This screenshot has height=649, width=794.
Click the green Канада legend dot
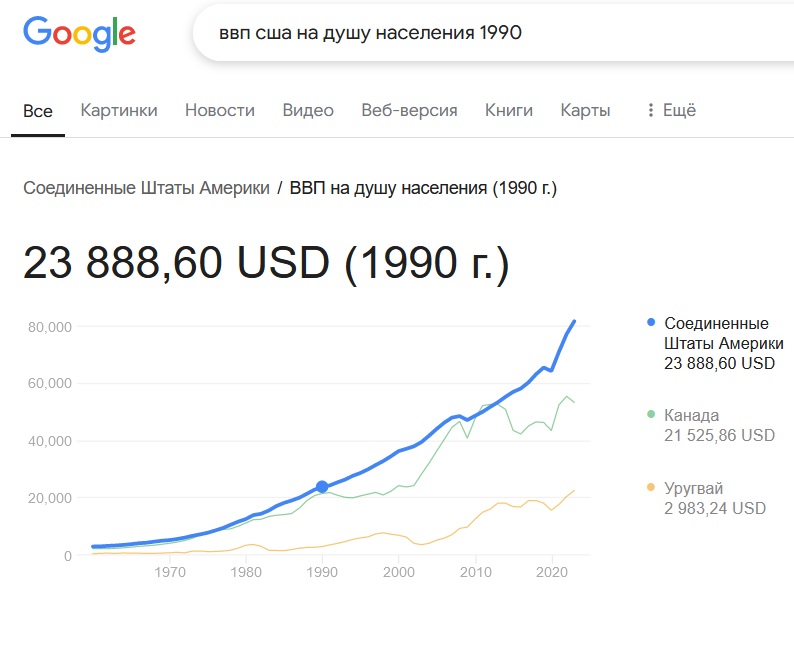point(651,415)
